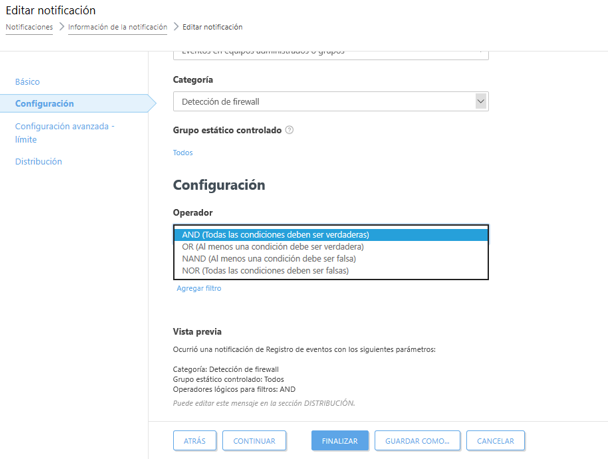Finish editing with the FINALIZAR button
Screen dimensions: 608x469
point(340,441)
